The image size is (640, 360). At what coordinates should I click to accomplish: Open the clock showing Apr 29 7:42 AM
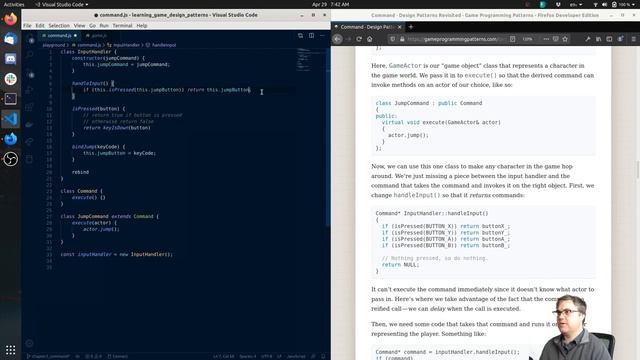(330, 4)
